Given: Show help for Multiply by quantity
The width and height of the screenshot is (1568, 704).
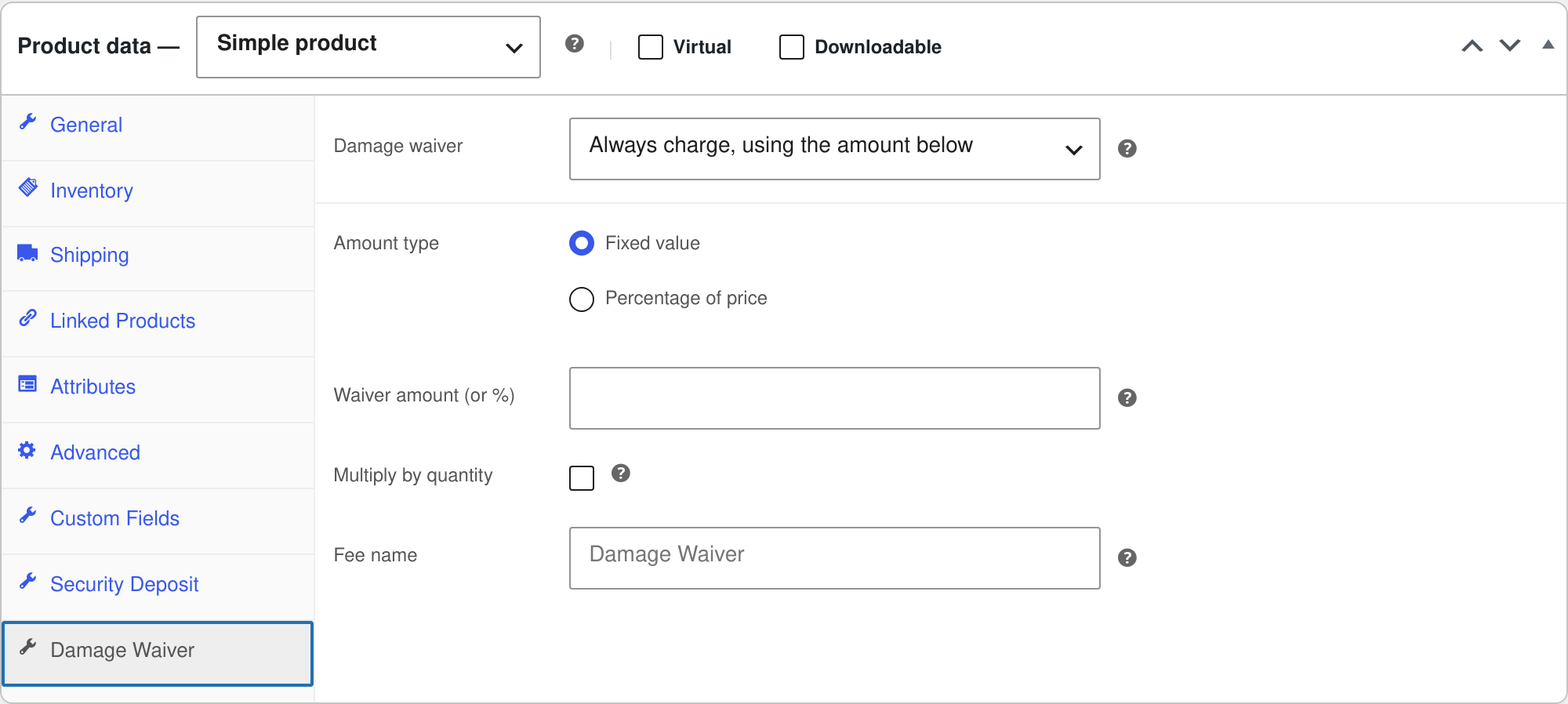Looking at the screenshot, I should coord(621,473).
